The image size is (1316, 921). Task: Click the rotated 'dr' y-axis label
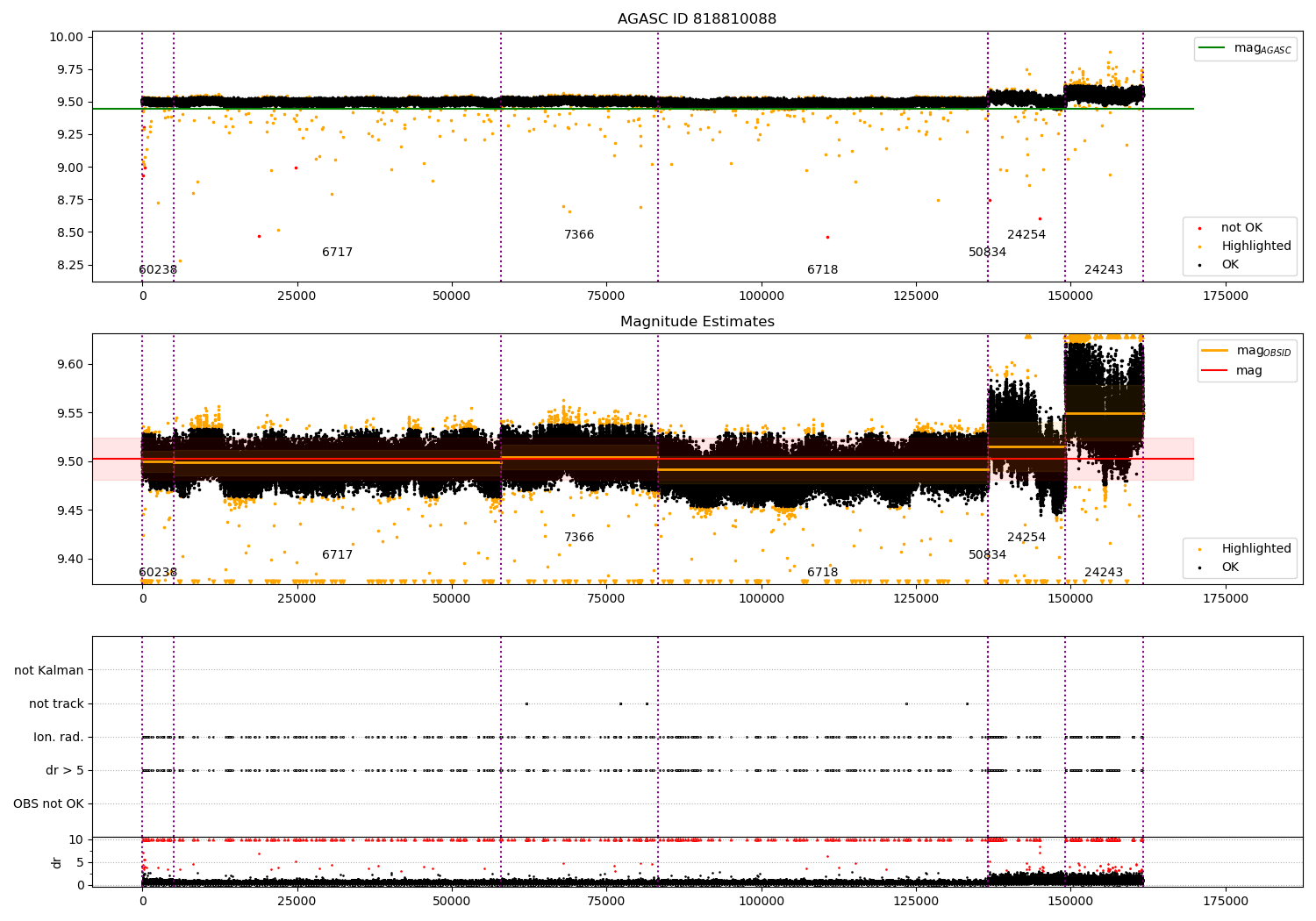57,862
